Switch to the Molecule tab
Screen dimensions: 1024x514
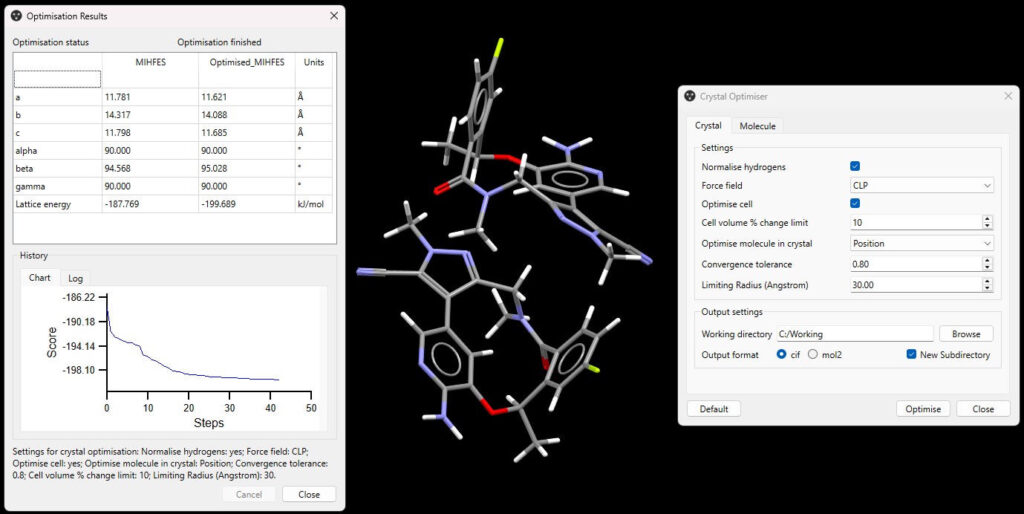(x=757, y=126)
